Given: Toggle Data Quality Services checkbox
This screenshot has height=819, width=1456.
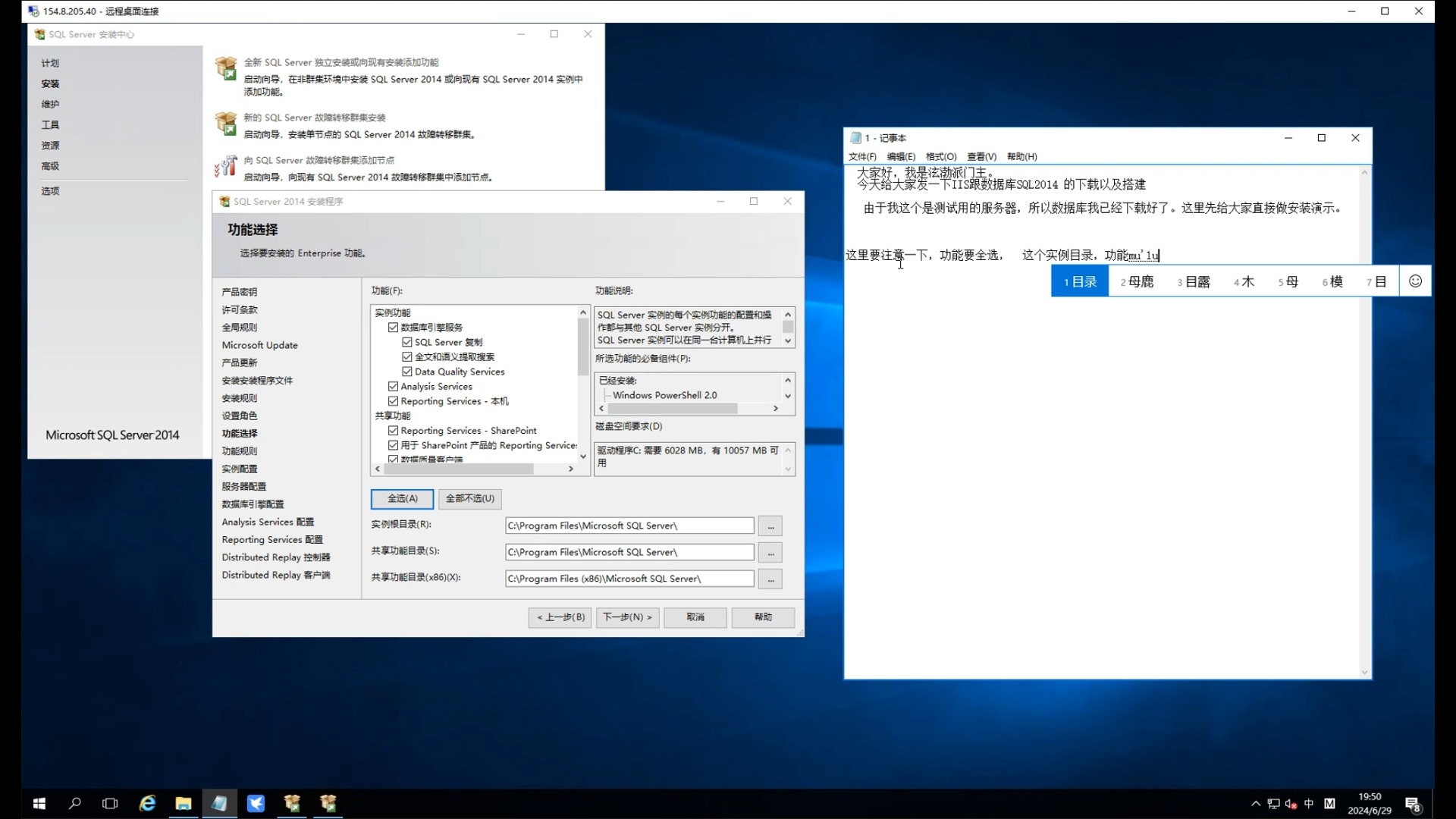Looking at the screenshot, I should point(407,372).
